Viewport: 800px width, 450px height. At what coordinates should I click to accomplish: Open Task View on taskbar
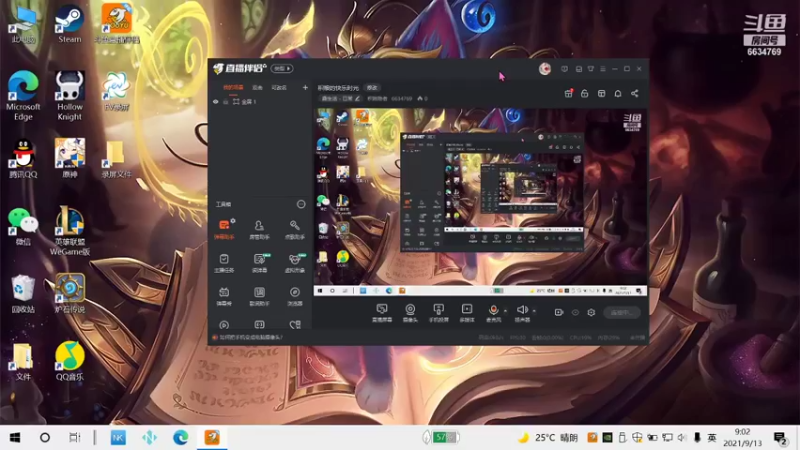click(x=74, y=437)
